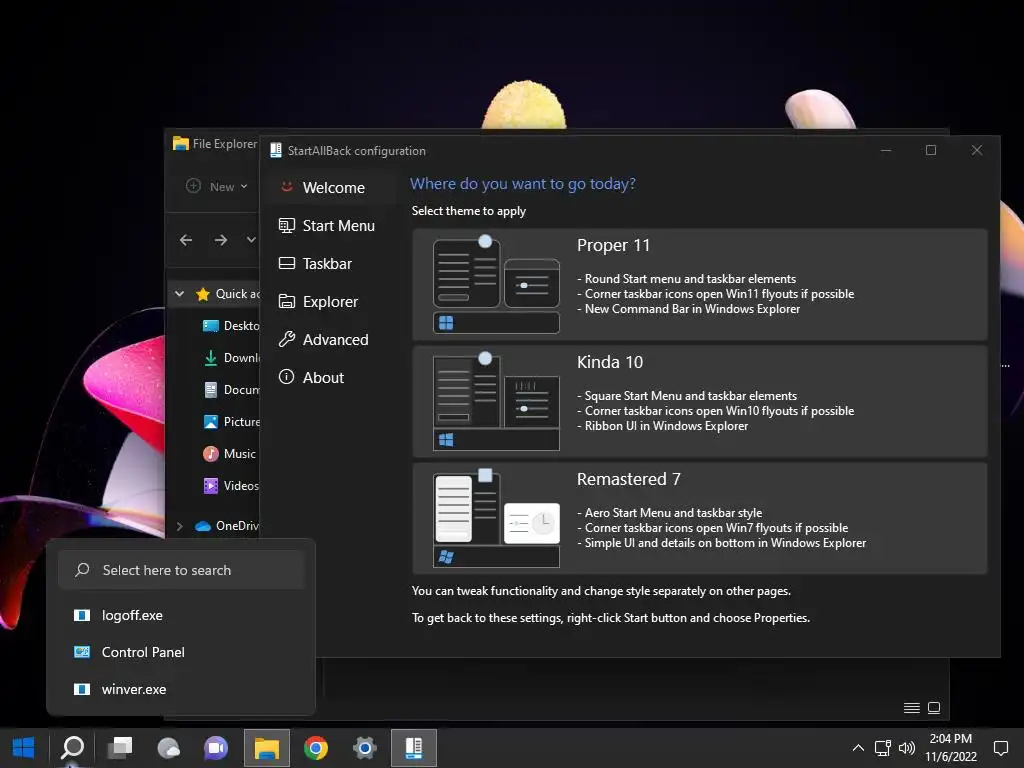Open Task View from the taskbar
The width and height of the screenshot is (1024, 768).
120,748
